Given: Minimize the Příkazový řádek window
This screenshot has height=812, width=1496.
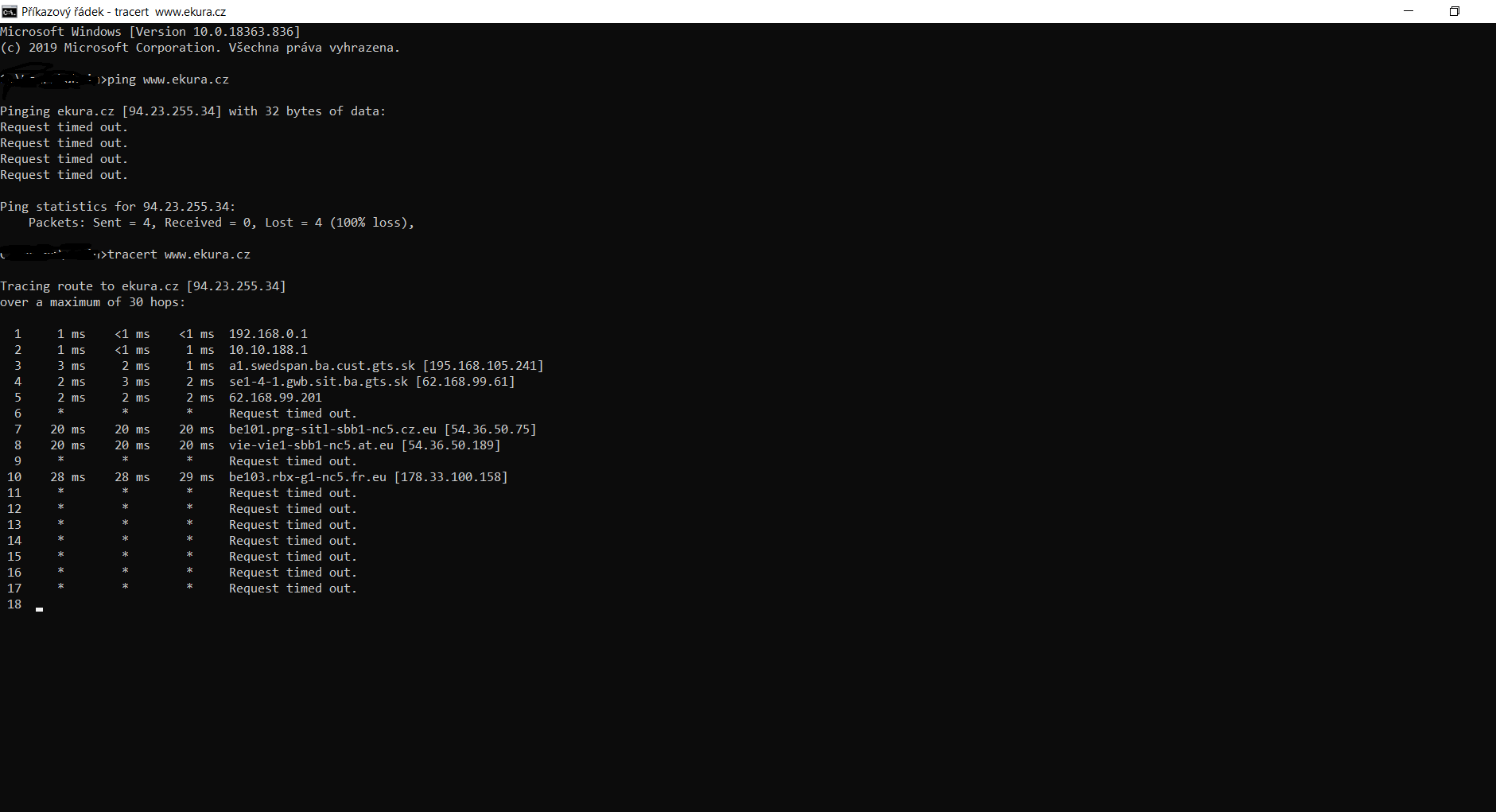Looking at the screenshot, I should pos(1409,11).
